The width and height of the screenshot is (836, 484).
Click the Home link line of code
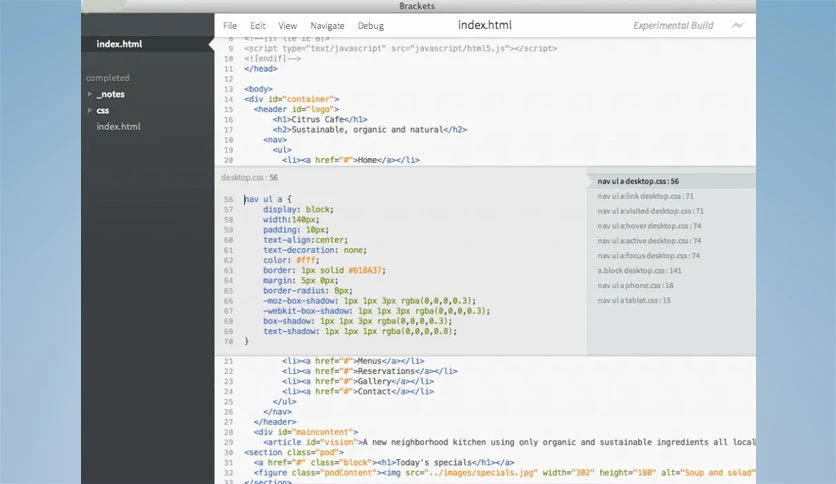[351, 160]
